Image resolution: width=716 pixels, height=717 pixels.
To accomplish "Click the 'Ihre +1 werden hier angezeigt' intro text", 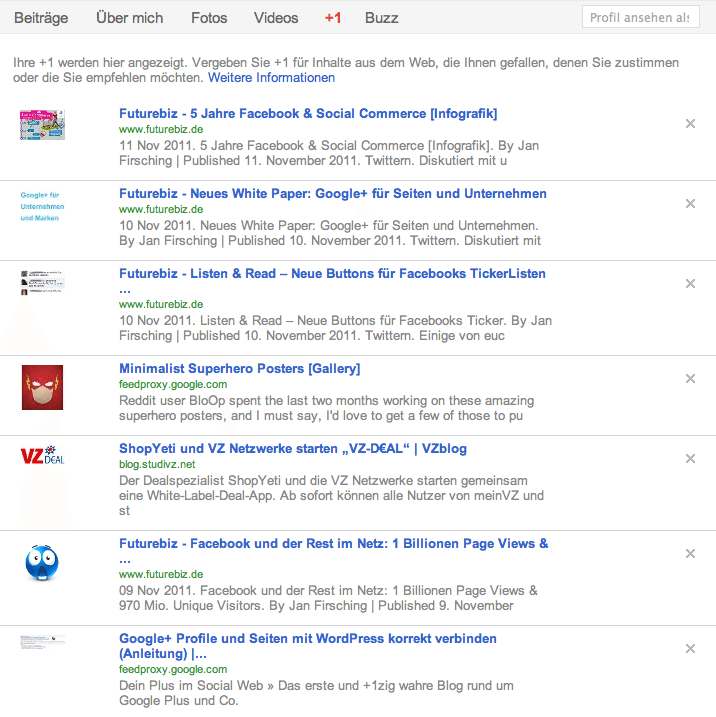I will click(346, 70).
